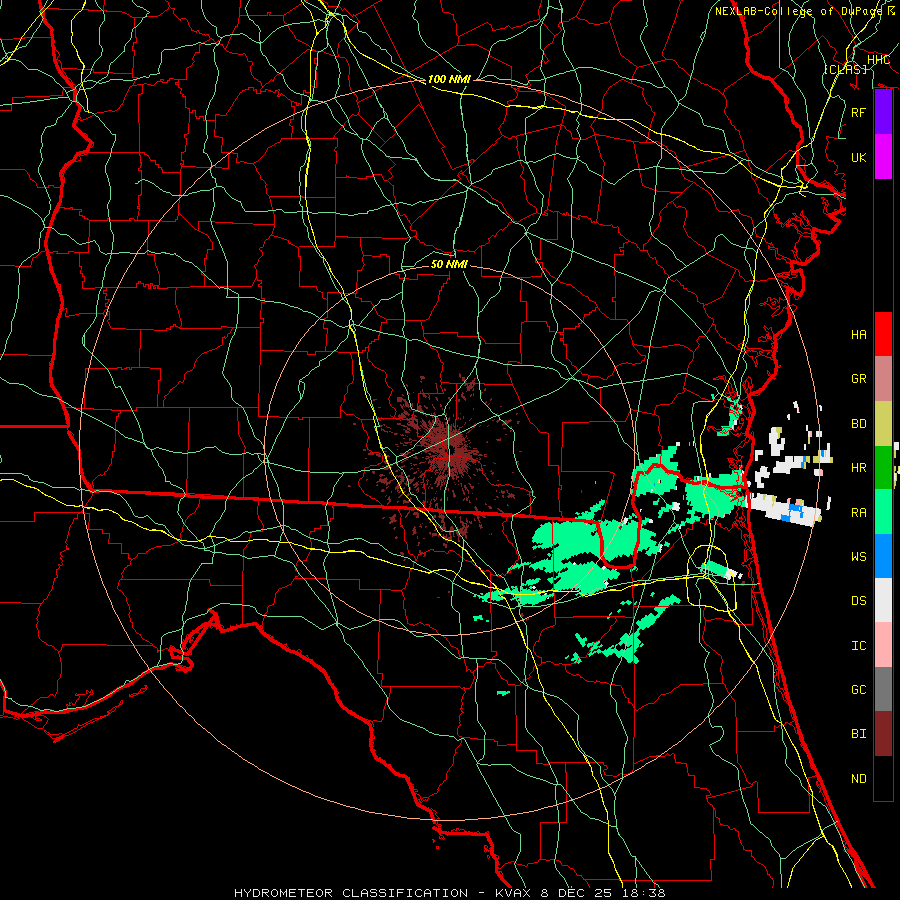This screenshot has height=900, width=900.
Task: Click the '50 NMI' range ring label
Action: point(449,264)
